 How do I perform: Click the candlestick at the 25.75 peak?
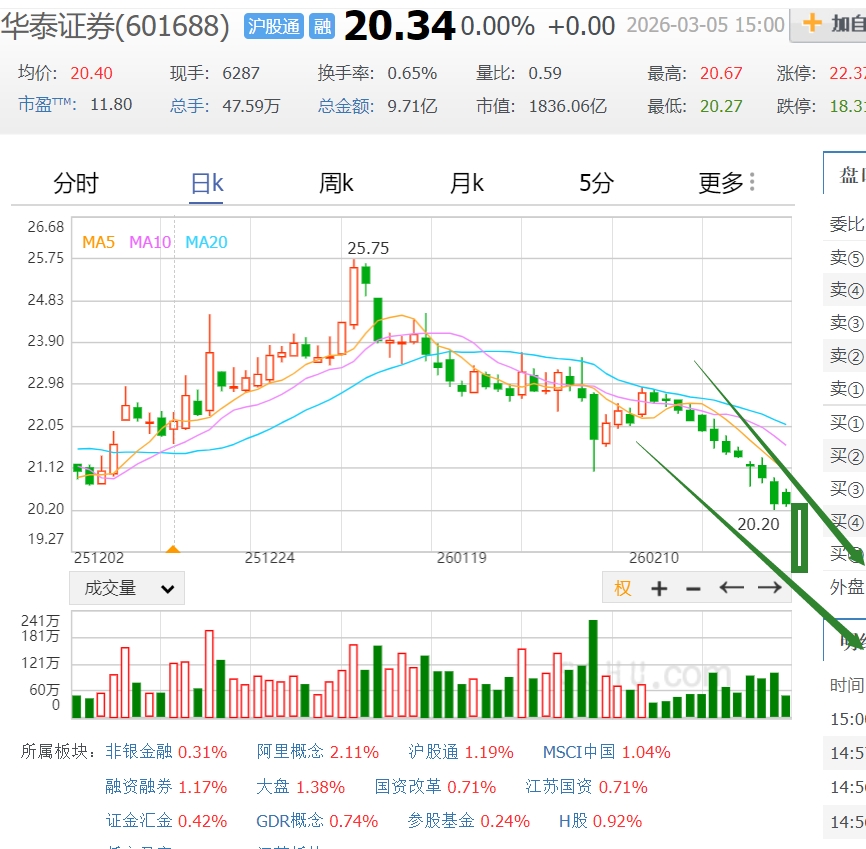click(353, 296)
